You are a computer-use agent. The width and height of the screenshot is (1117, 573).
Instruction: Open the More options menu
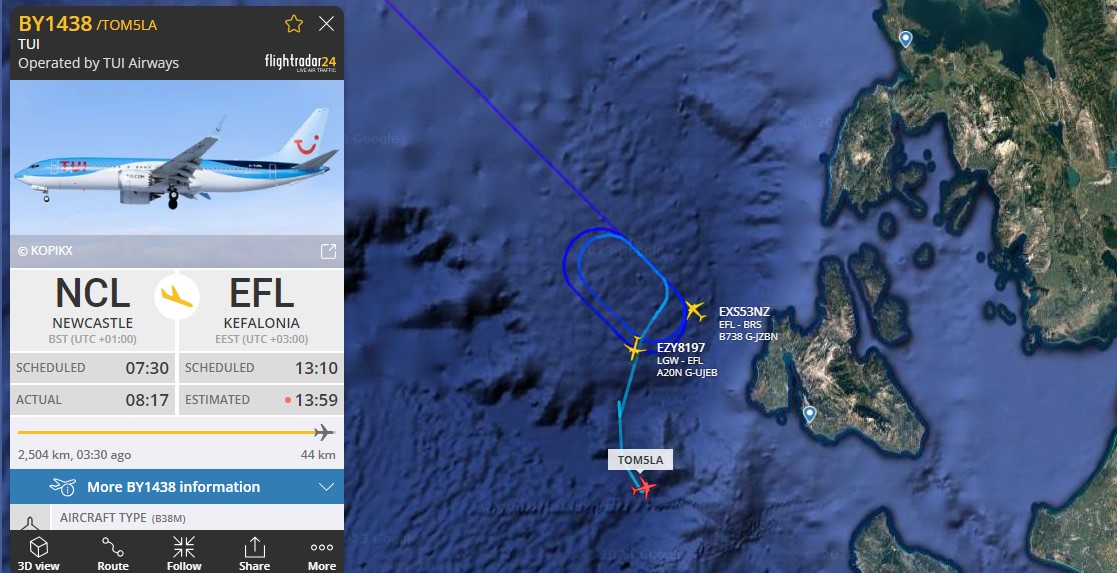(321, 553)
